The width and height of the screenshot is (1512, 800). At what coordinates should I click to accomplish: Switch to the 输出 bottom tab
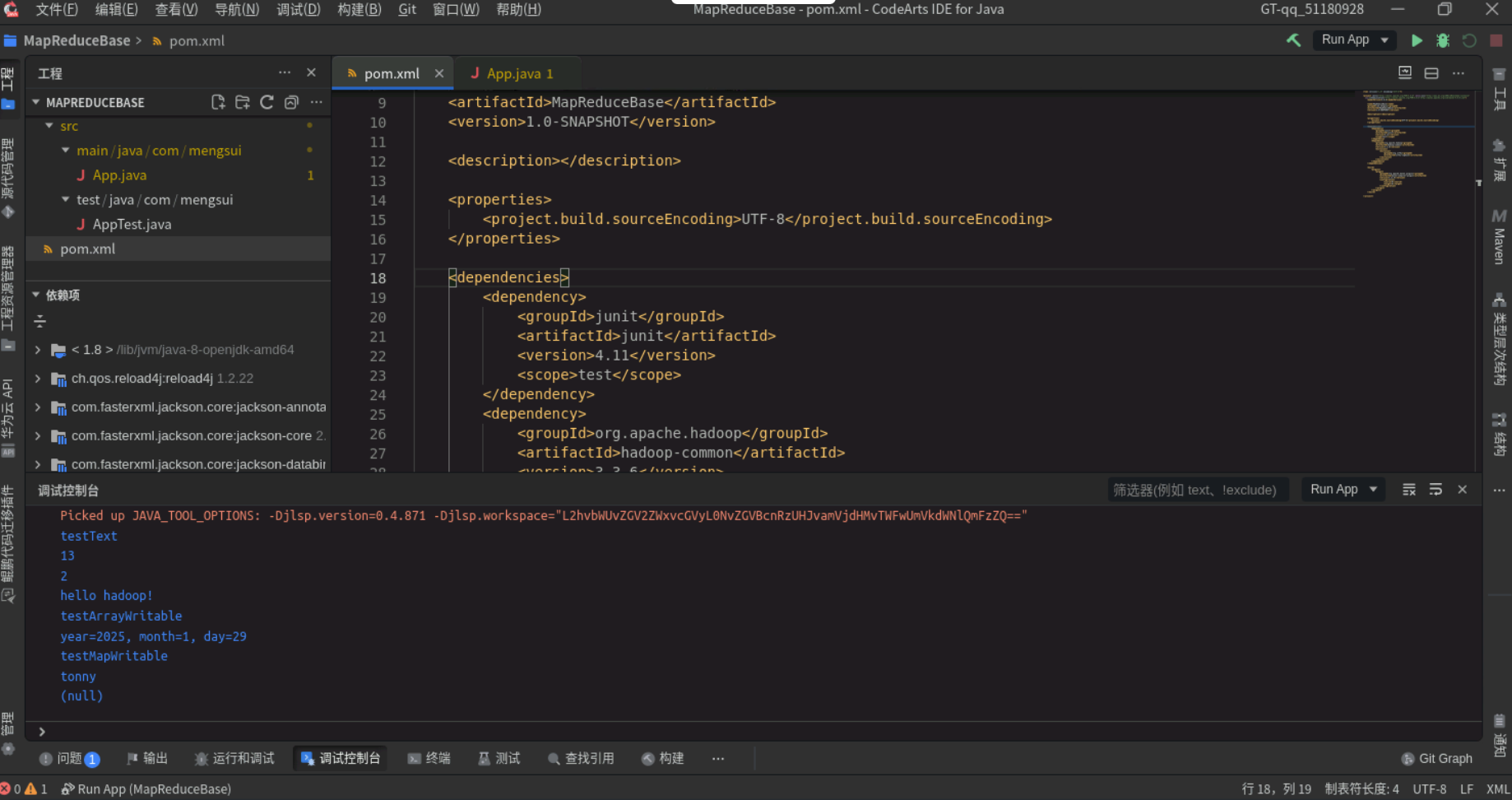(x=147, y=759)
